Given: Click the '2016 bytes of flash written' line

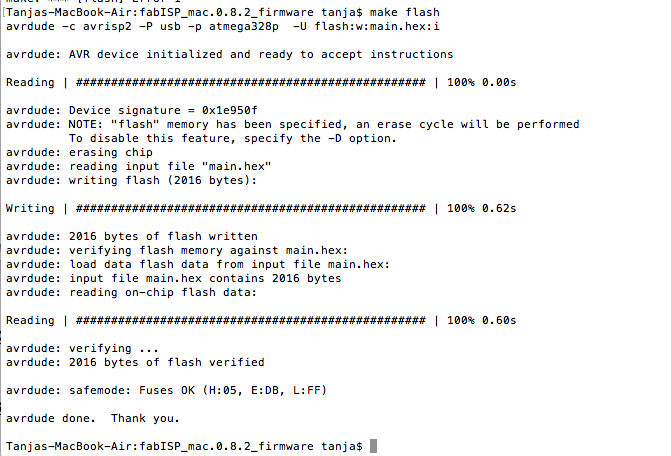Looking at the screenshot, I should pyautogui.click(x=132, y=236).
